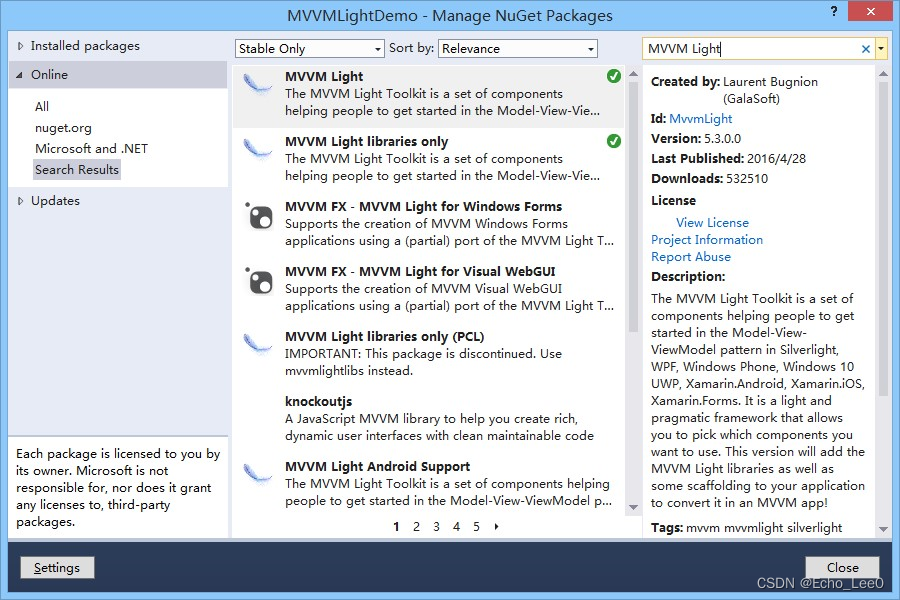Select the nuget.org source
The height and width of the screenshot is (600, 900).
click(x=63, y=128)
